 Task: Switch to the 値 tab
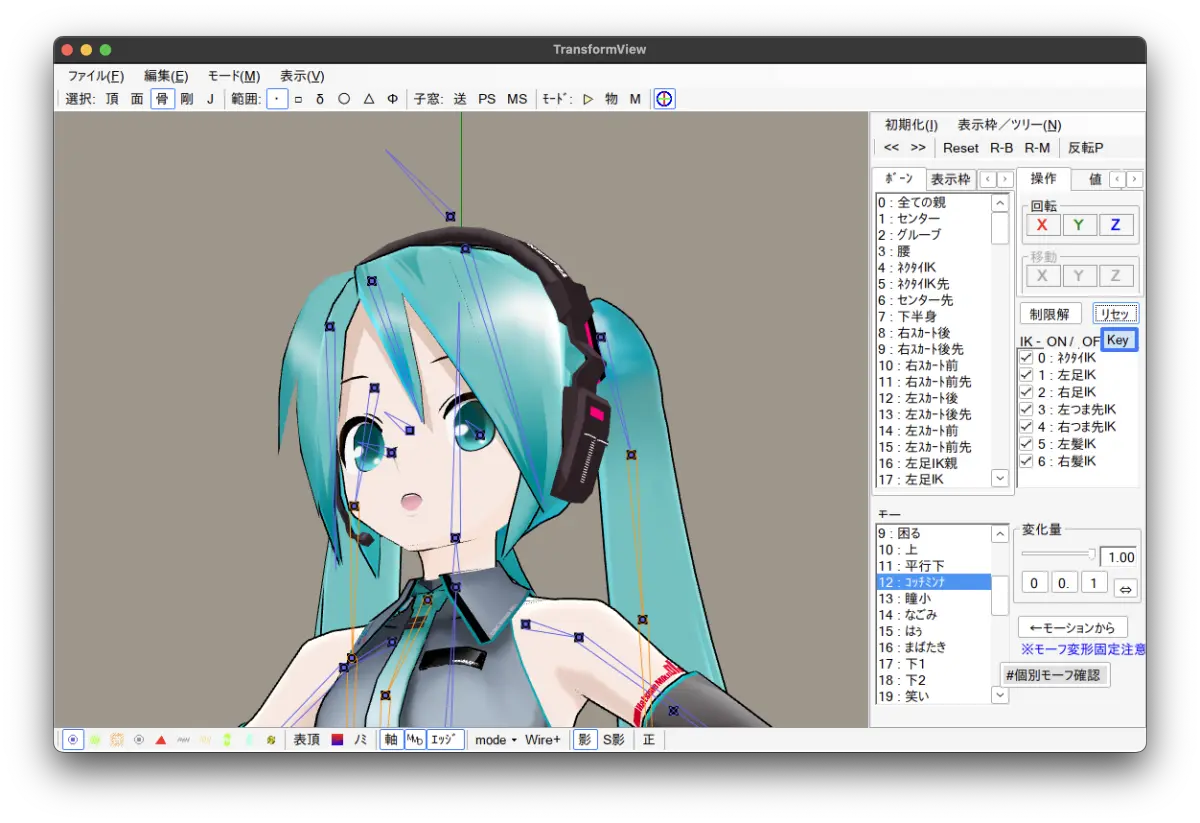tap(1095, 179)
